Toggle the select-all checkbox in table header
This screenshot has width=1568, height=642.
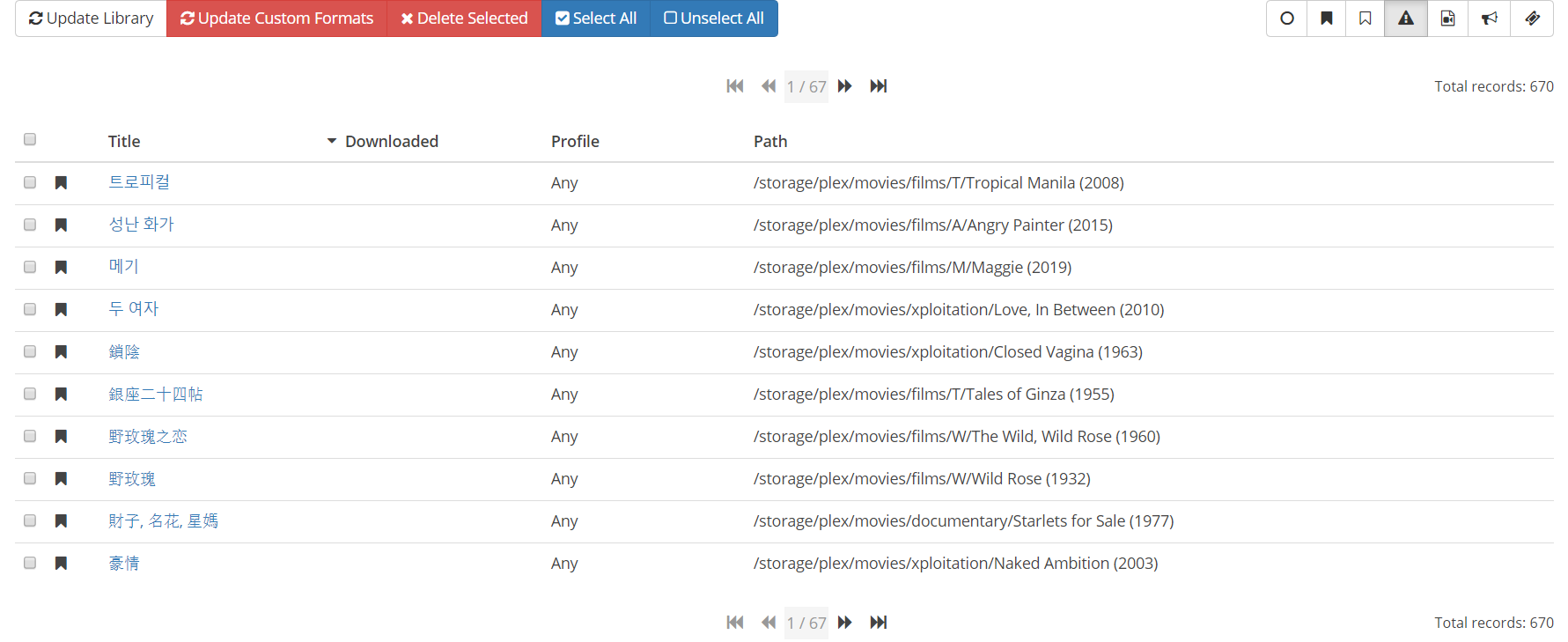[30, 139]
